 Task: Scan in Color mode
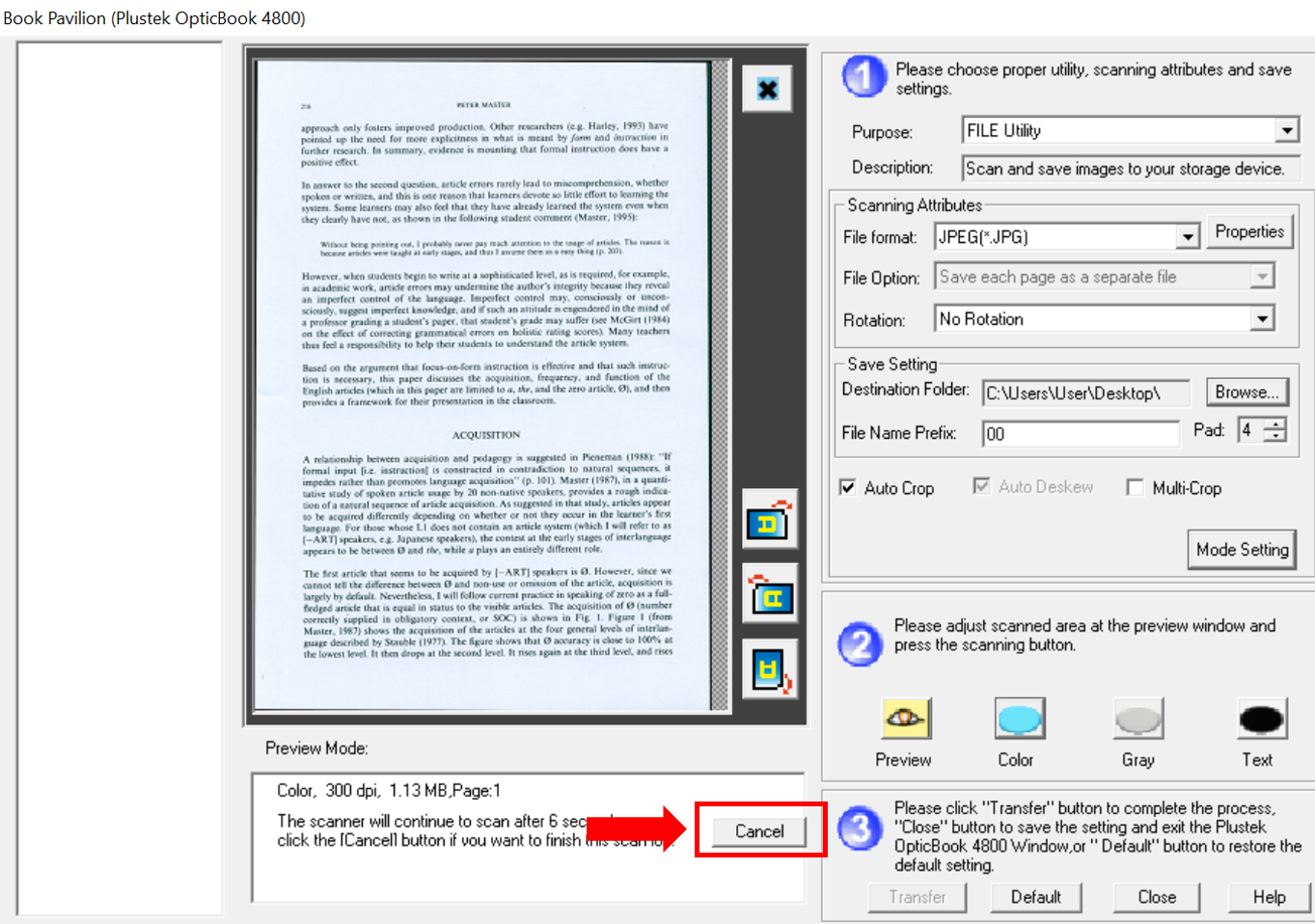tap(1019, 719)
